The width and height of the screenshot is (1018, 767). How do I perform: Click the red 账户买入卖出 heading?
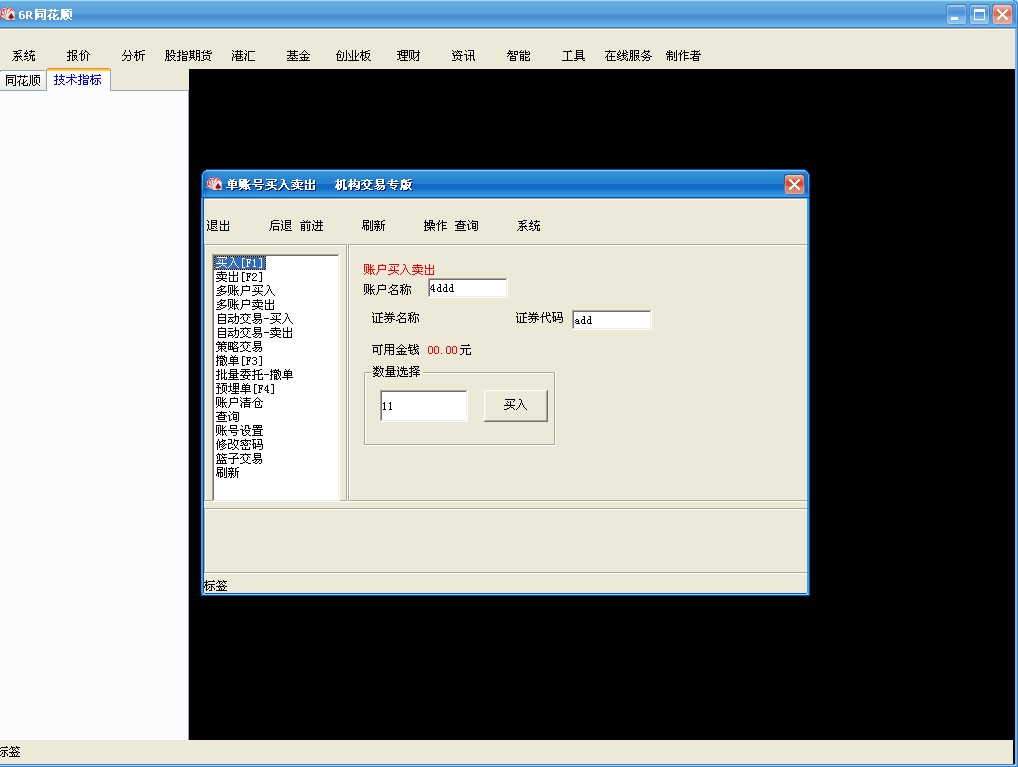(x=399, y=270)
